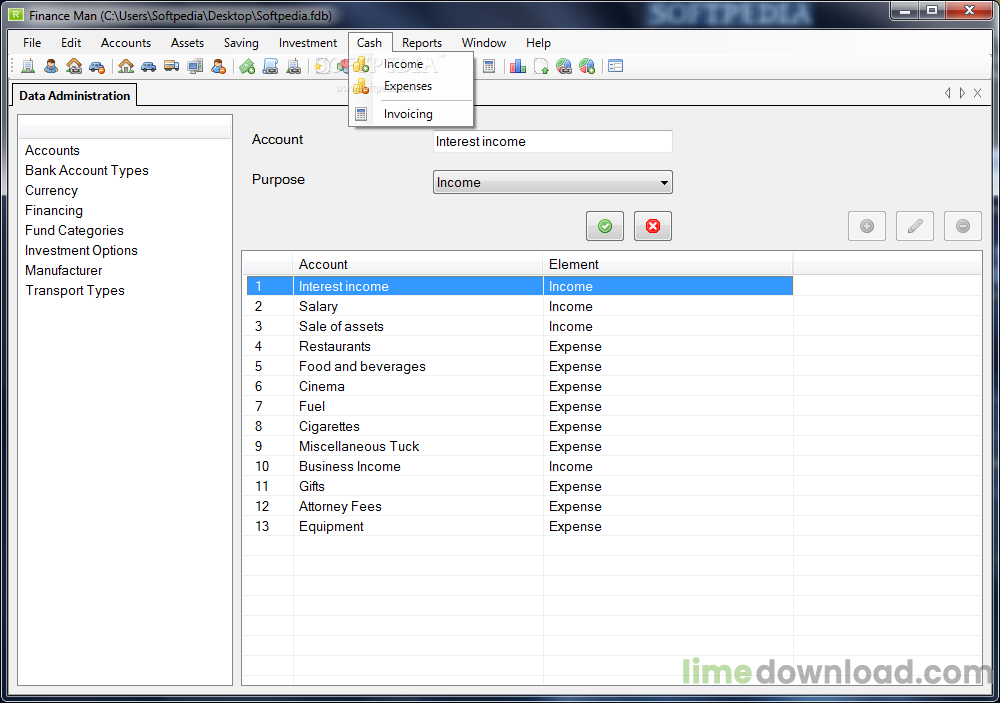Open the Accounts menu

126,43
